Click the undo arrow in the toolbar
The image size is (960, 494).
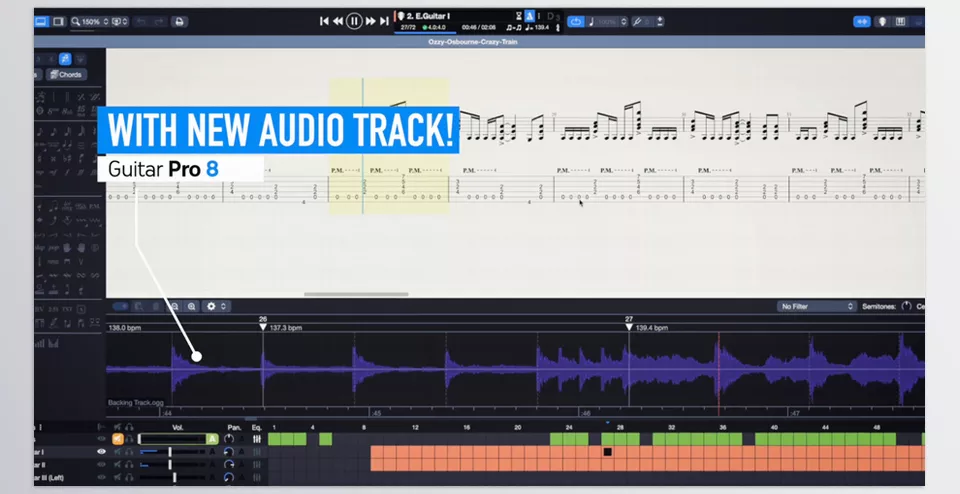(141, 21)
